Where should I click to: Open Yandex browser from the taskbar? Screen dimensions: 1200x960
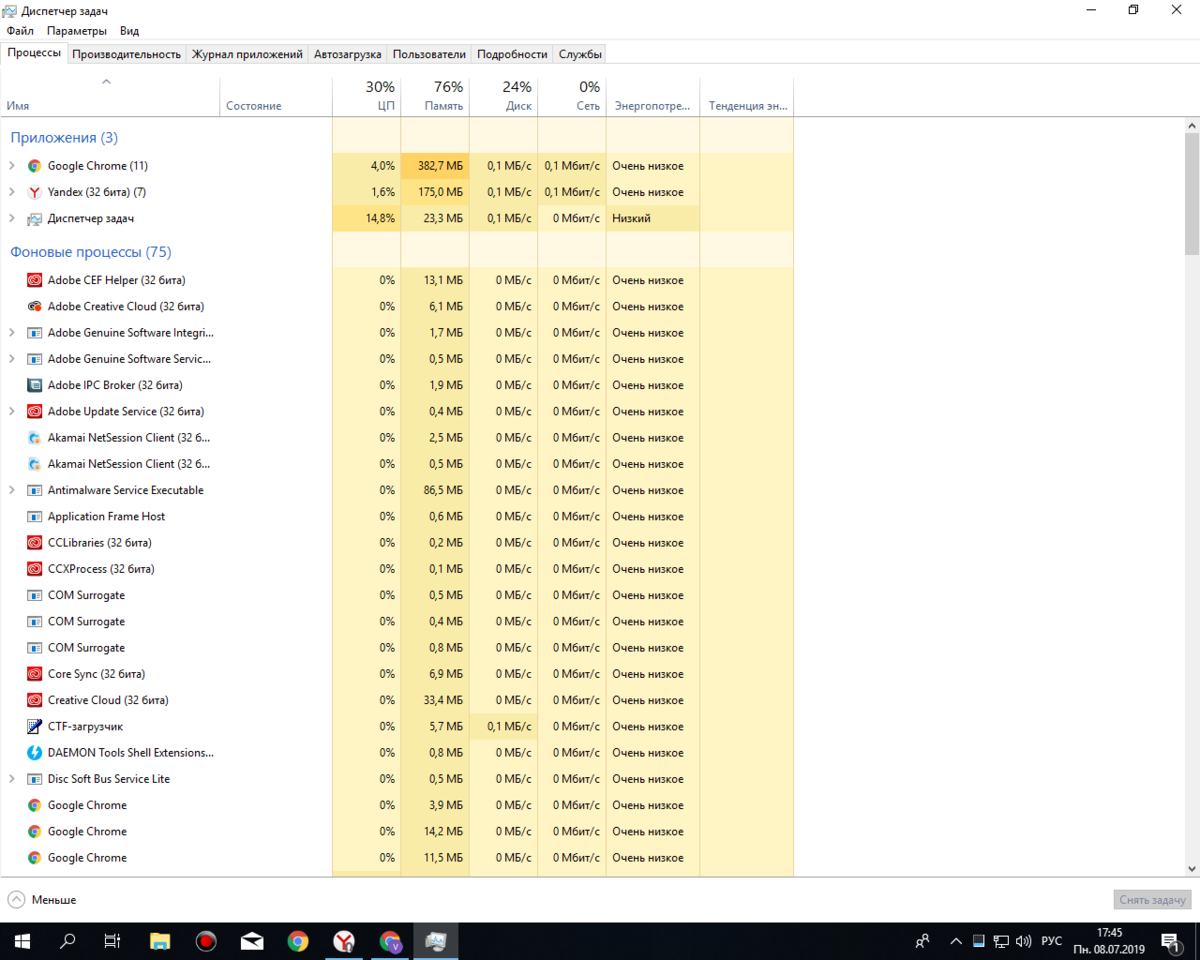(x=344, y=941)
